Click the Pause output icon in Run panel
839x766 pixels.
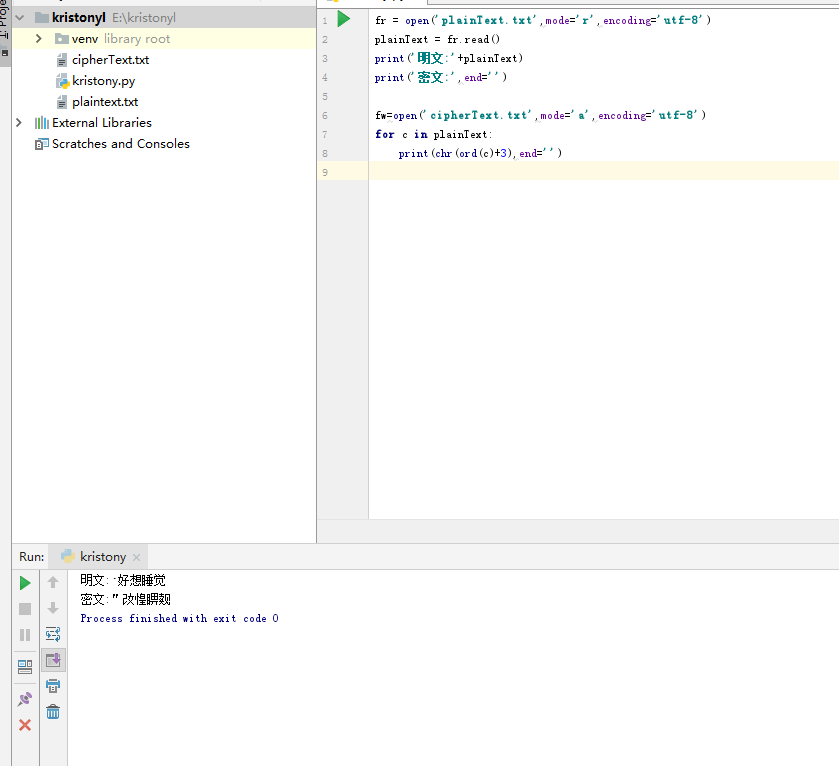click(25, 635)
